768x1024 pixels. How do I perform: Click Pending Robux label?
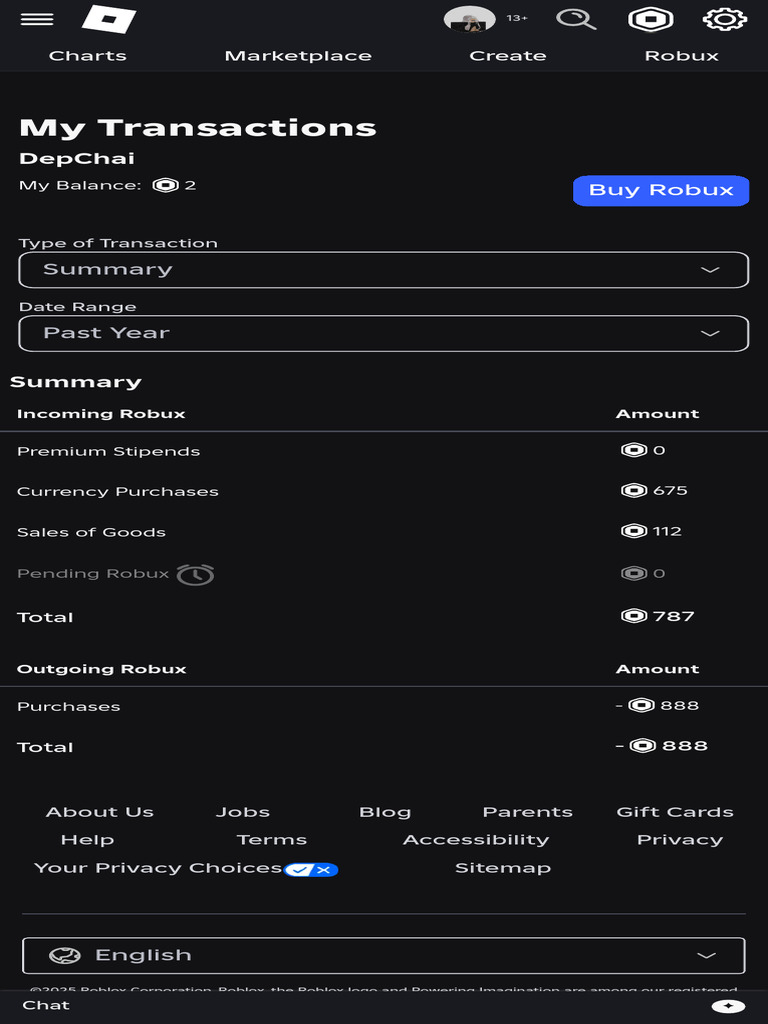93,573
